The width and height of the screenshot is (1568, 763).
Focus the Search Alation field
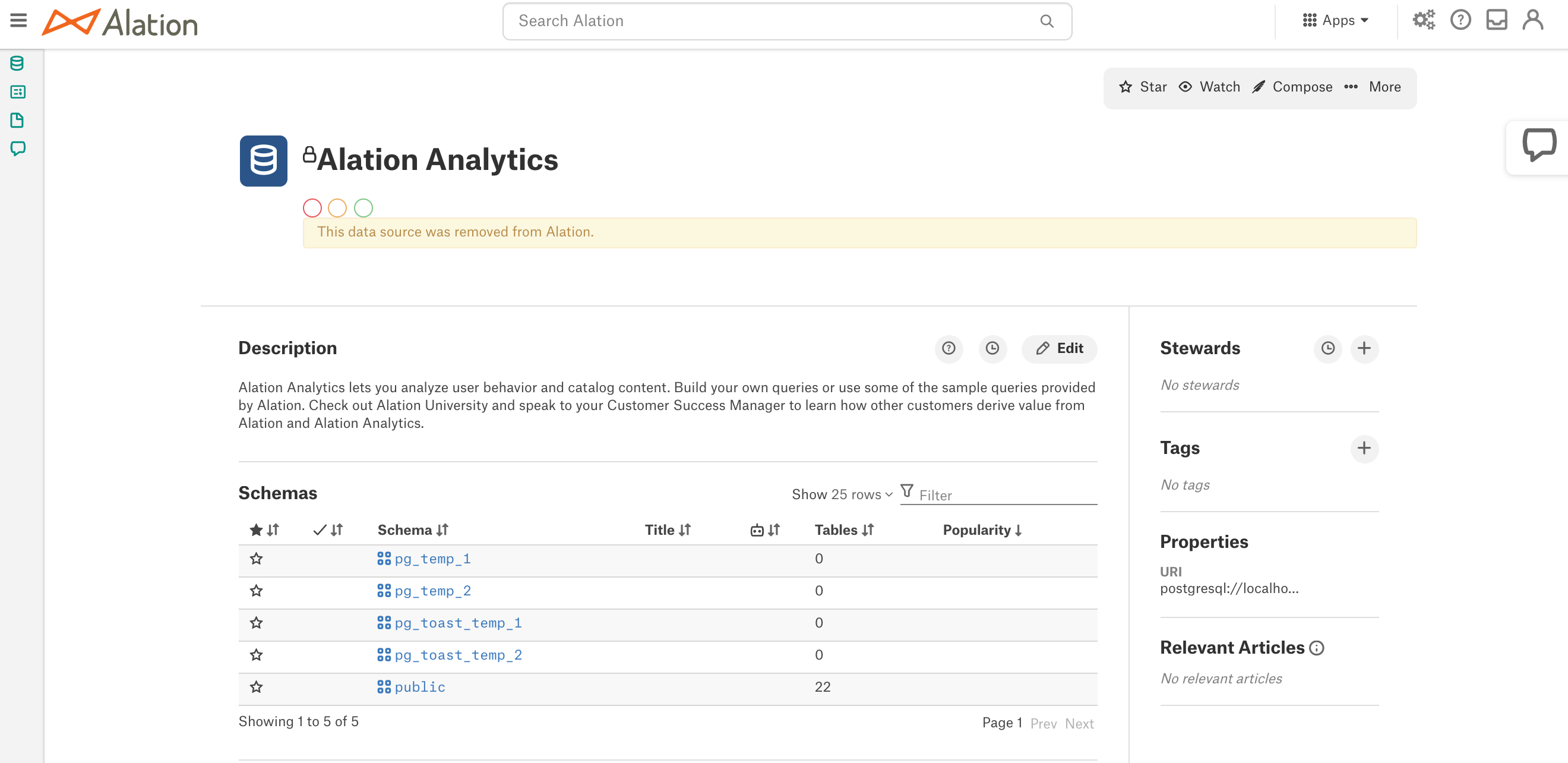pos(787,21)
